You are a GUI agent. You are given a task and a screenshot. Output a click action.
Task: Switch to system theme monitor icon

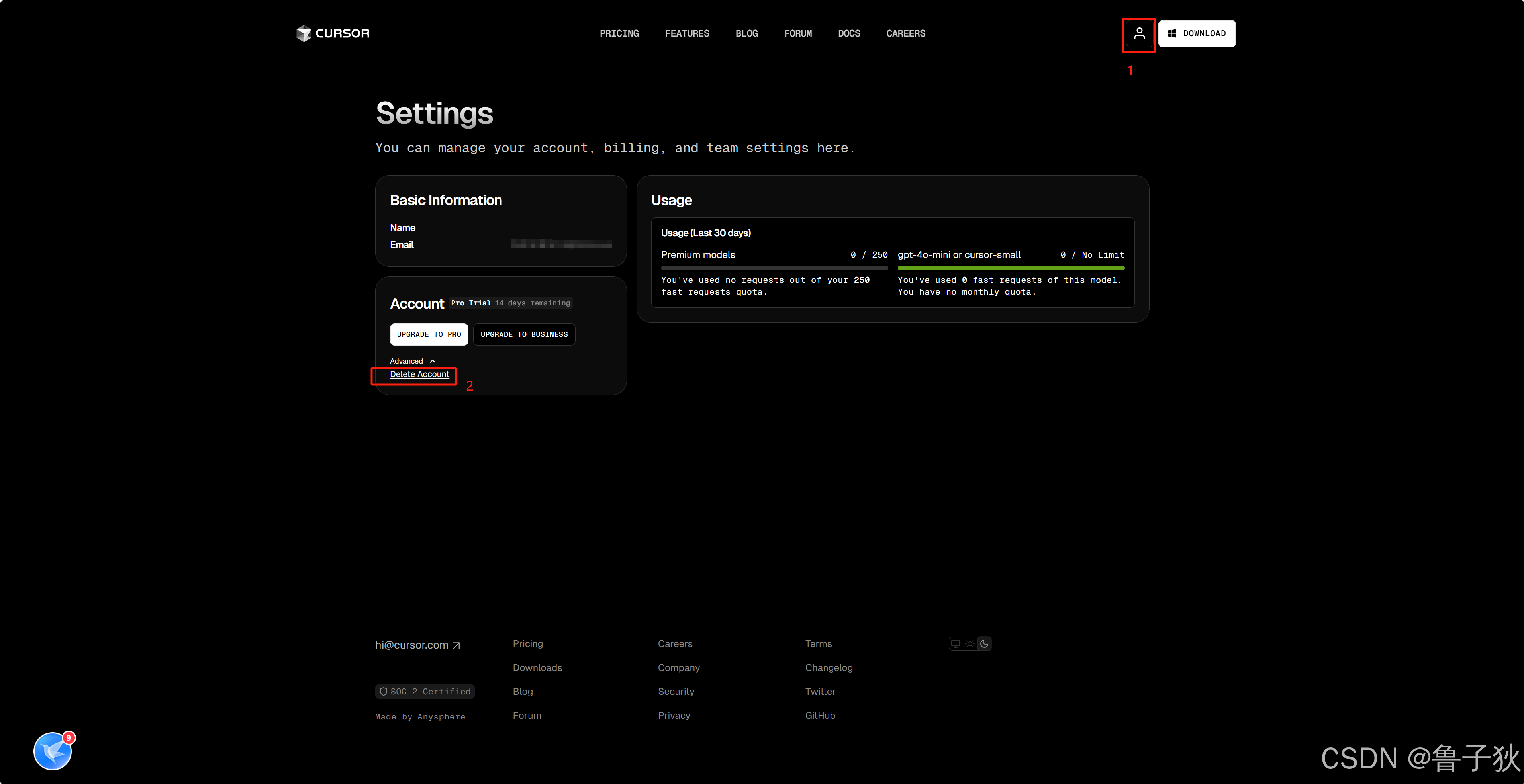956,644
